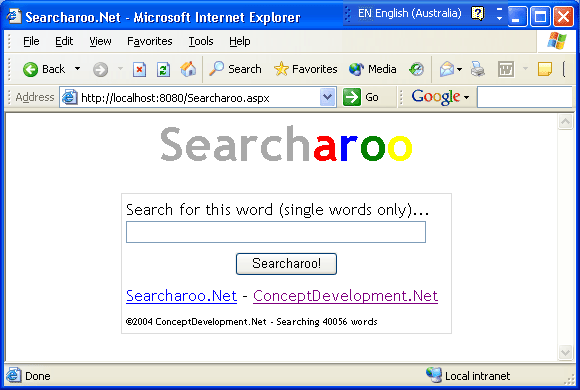Click the Refresh page icon
Screen dimensions: 580x390
point(163,69)
